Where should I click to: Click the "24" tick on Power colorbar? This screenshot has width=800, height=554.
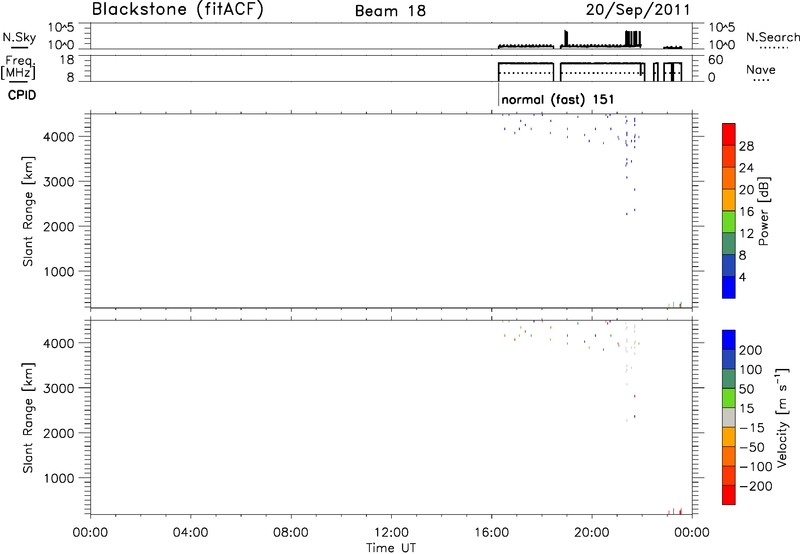click(746, 168)
